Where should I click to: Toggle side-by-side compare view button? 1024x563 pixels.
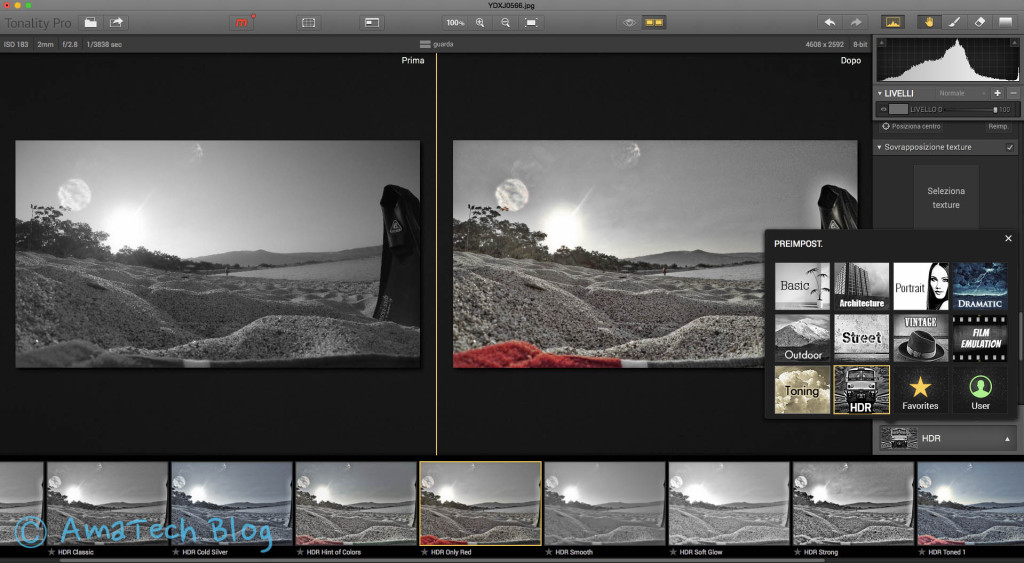click(x=654, y=22)
